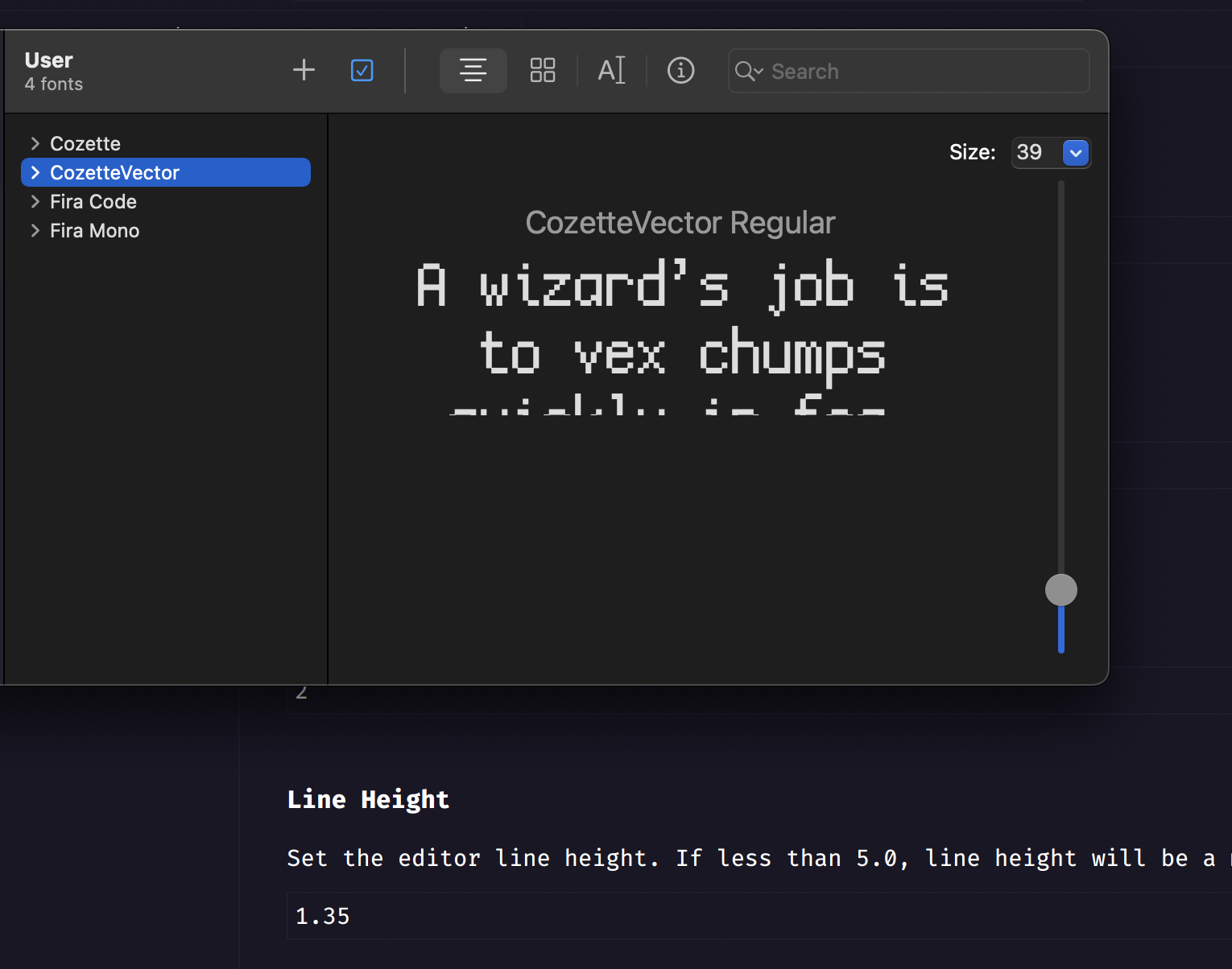This screenshot has width=1232, height=969.
Task: Click the CozetteVector Regular preview heading
Action: tap(680, 222)
